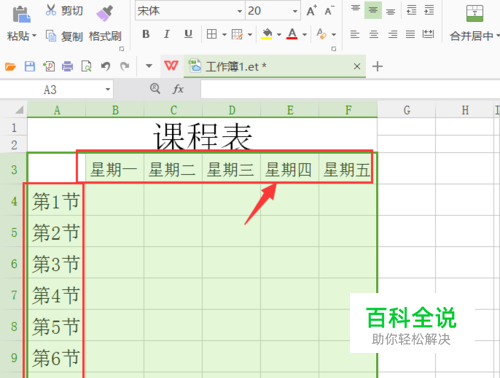The image size is (500, 378).
Task: Increase indent icon
Action: click(x=429, y=10)
